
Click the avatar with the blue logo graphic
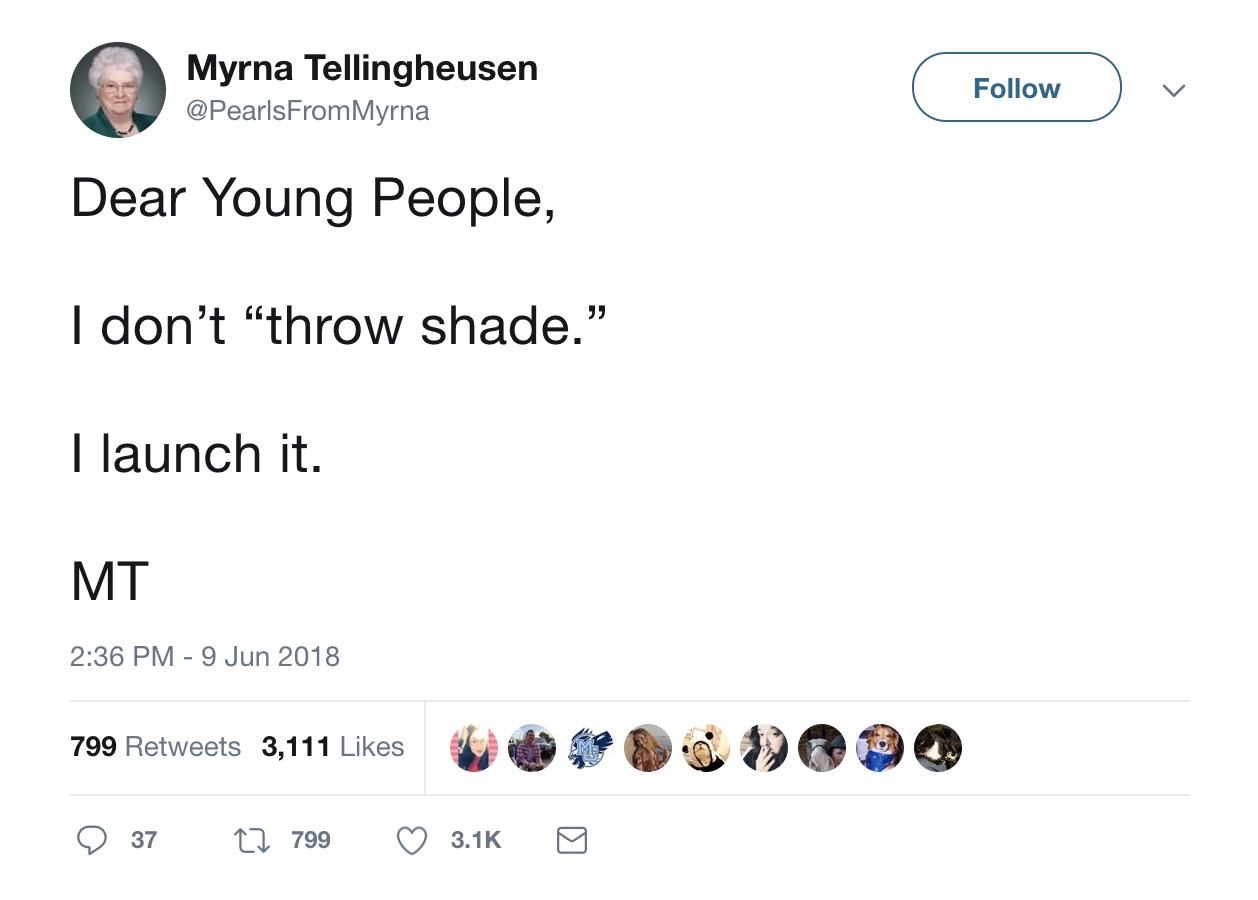point(590,747)
